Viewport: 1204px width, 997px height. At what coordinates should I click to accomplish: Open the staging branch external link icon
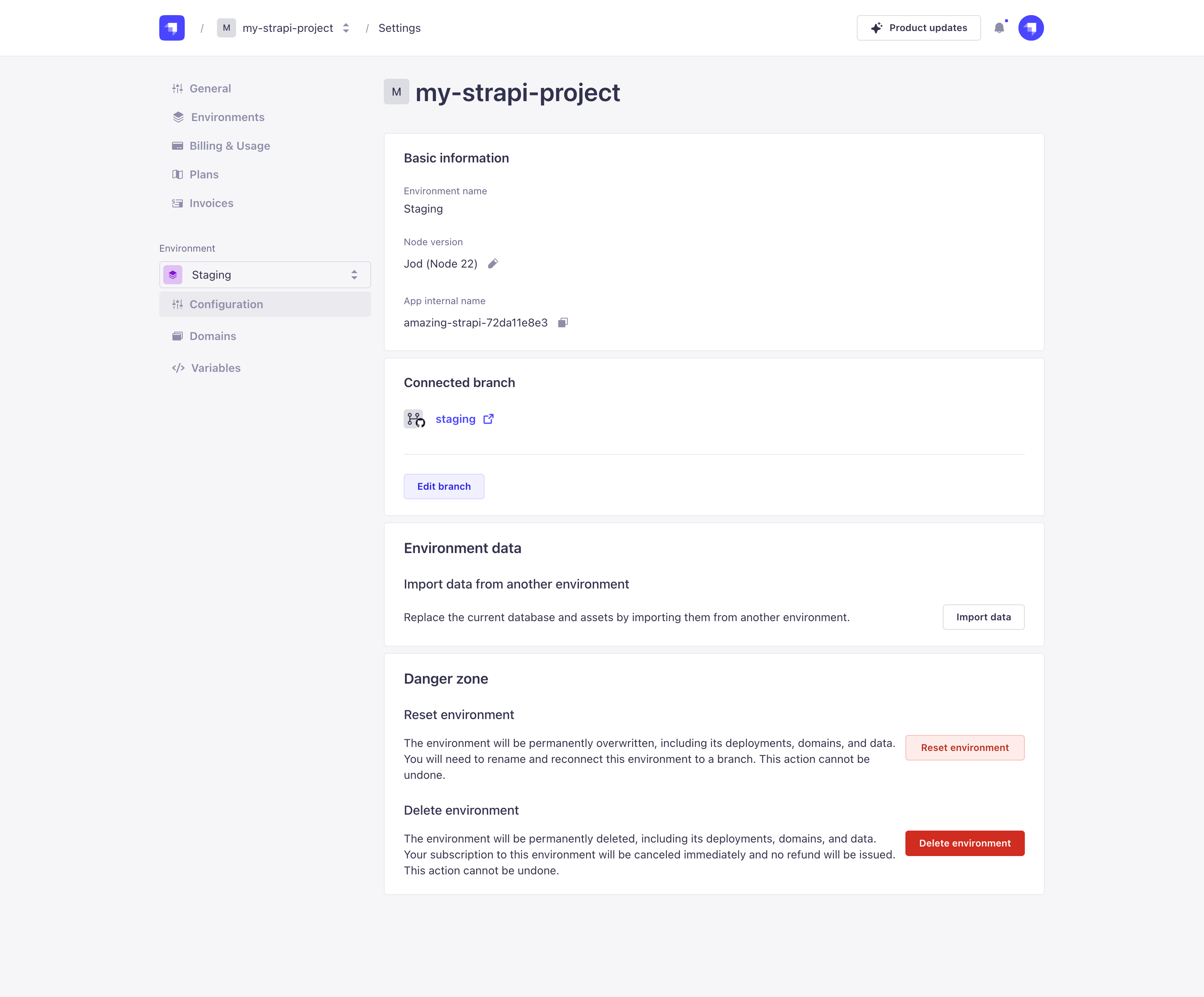tap(488, 418)
